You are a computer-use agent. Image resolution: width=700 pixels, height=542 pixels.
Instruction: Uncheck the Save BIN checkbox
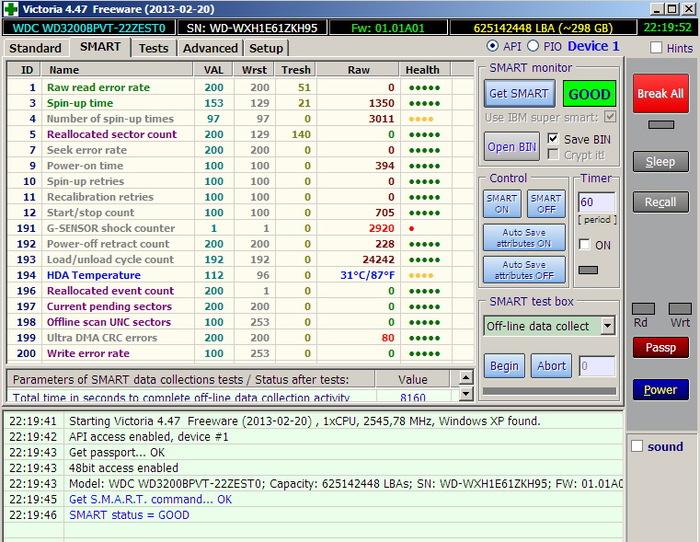[553, 139]
